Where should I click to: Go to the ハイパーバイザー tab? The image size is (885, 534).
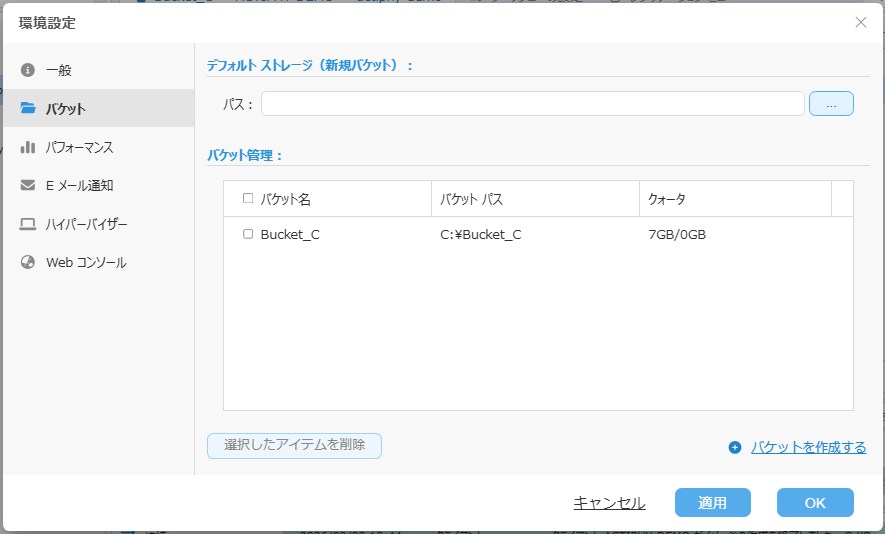(99, 224)
